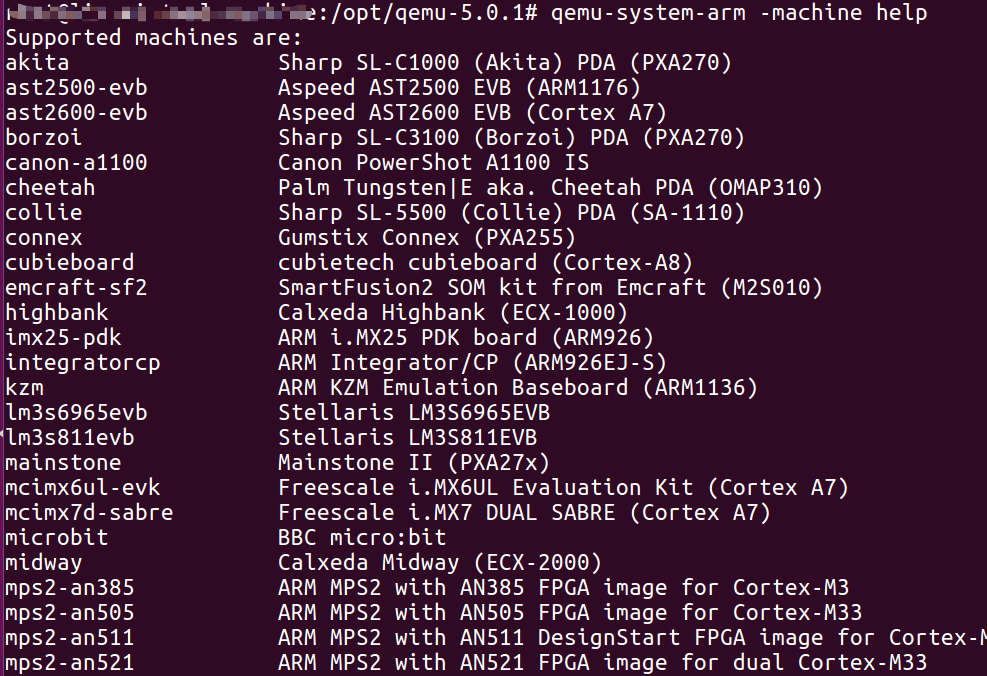Click the 'mcimx7d-sabre' machine name
The image size is (987, 676).
(x=89, y=513)
